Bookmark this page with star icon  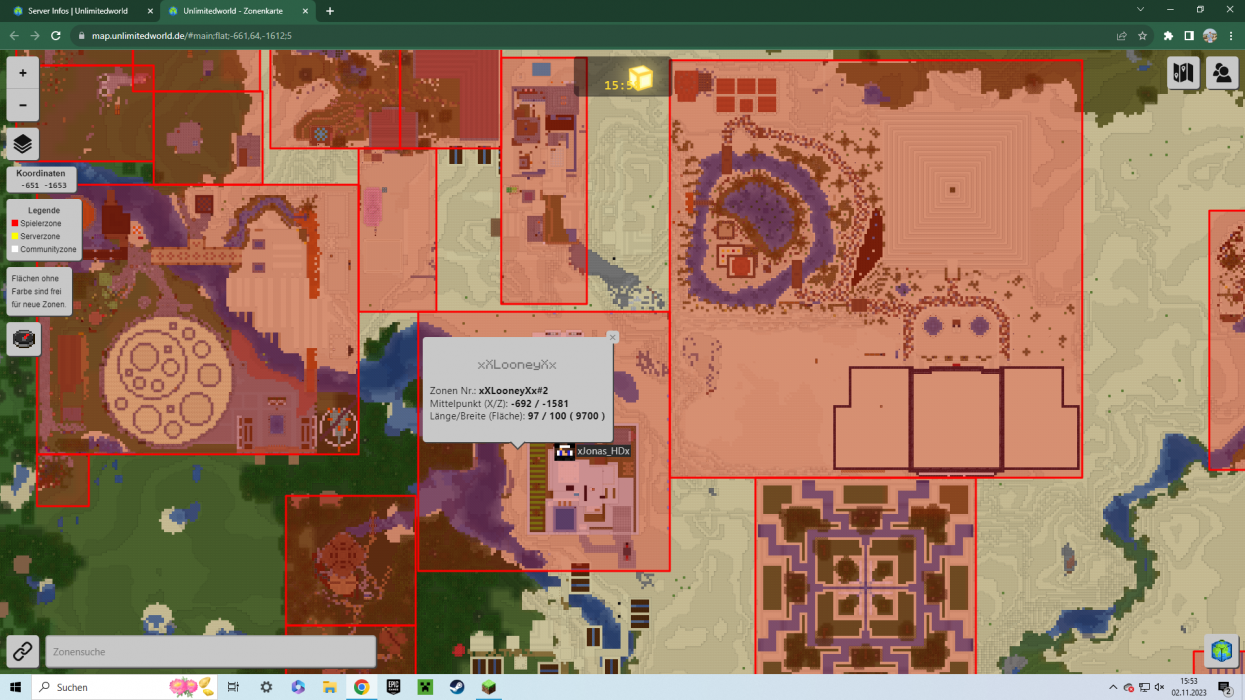tap(1142, 35)
